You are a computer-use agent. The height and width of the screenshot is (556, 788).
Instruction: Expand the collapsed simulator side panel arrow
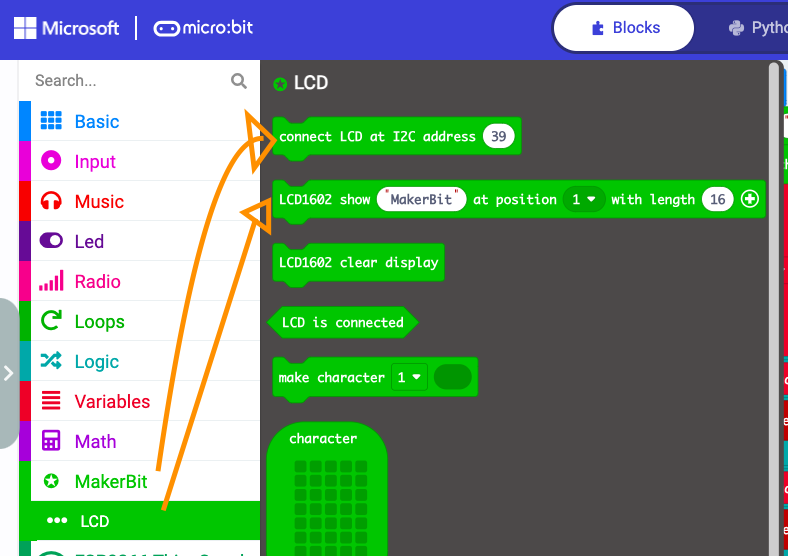[8, 373]
